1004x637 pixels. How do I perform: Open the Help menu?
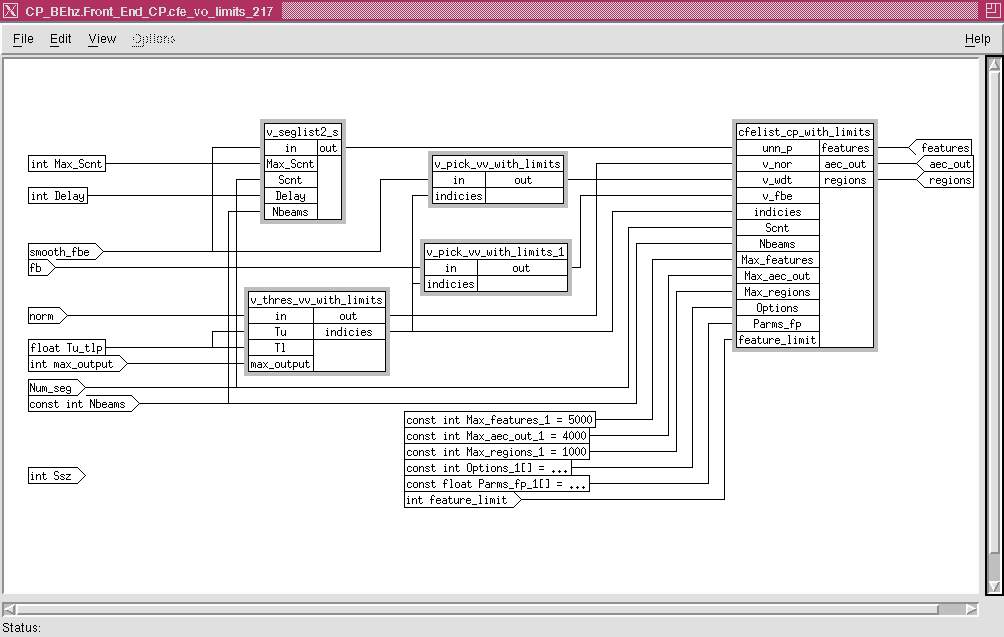pyautogui.click(x=977, y=39)
